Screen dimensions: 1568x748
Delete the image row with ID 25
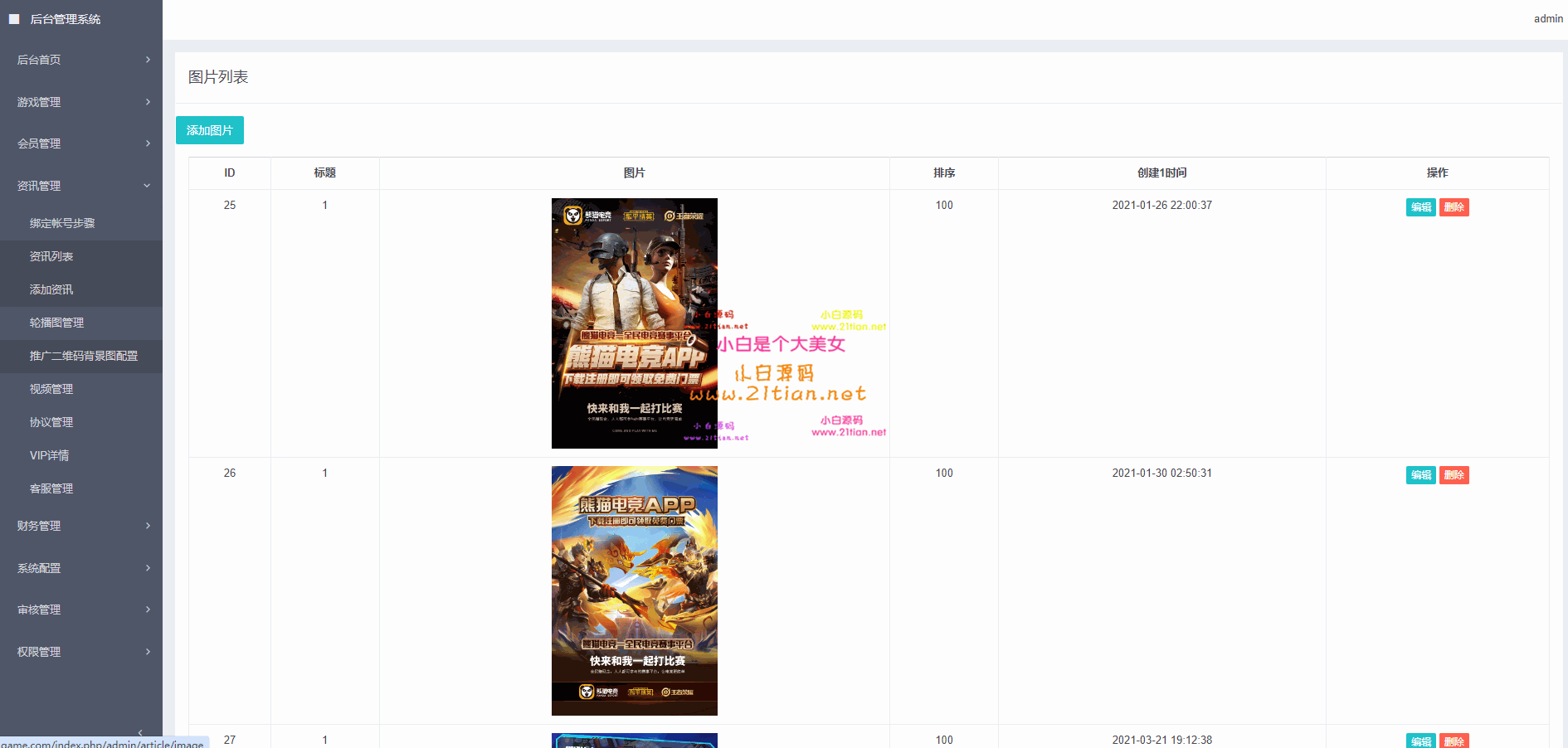point(1454,207)
